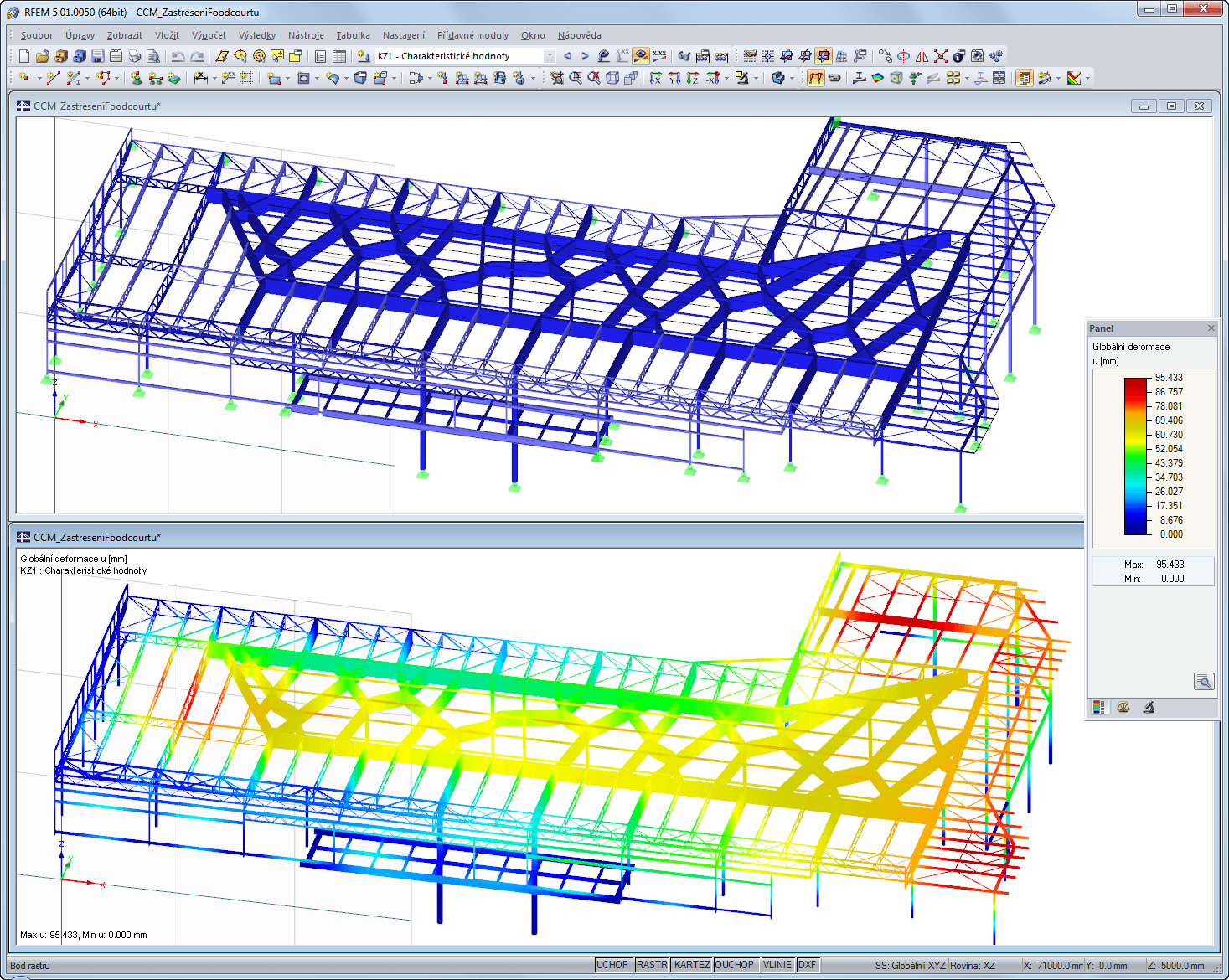Open the KZ1 load case dropdown
This screenshot has height=980, width=1229.
point(550,55)
